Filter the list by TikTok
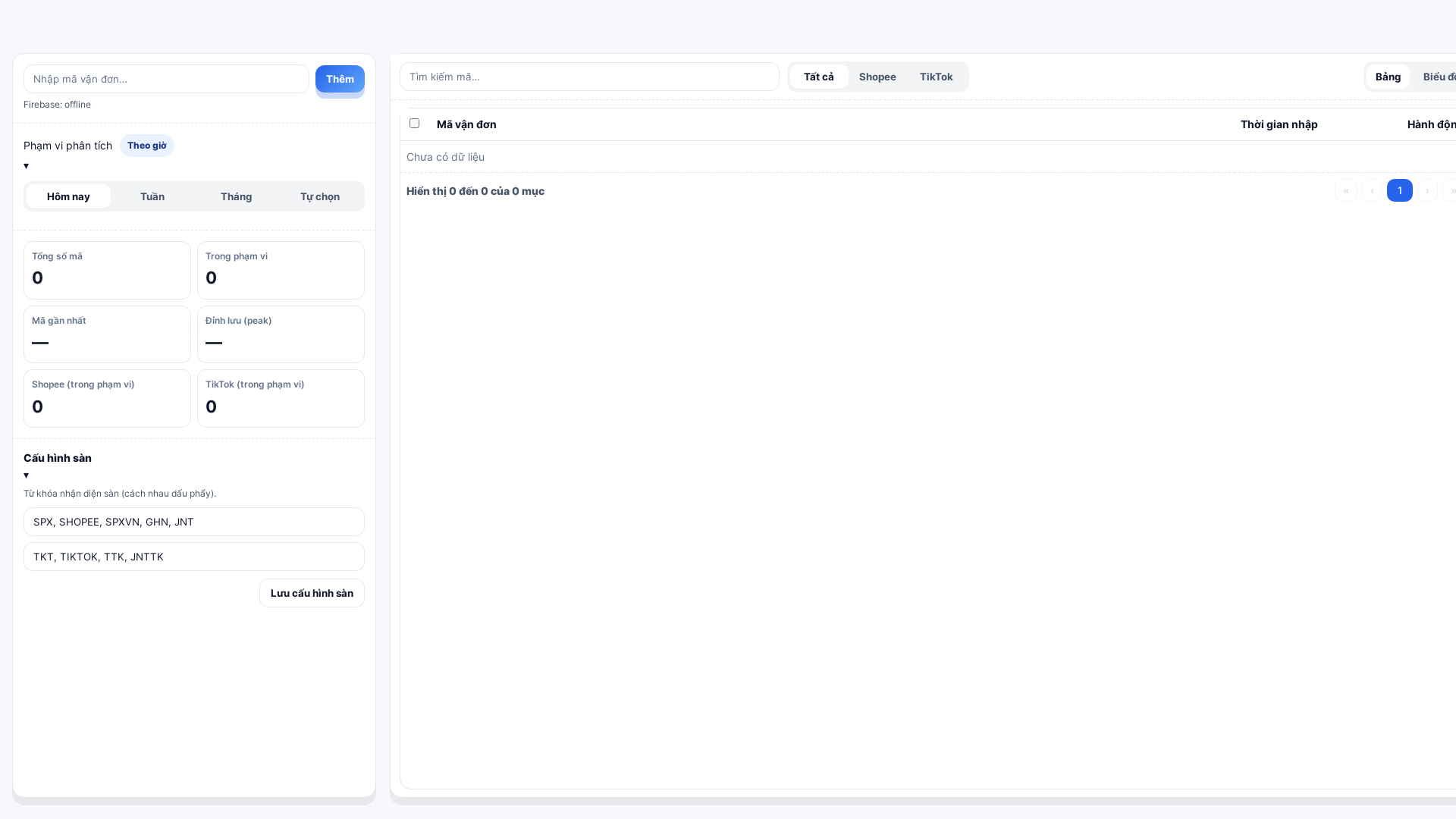 tap(936, 77)
